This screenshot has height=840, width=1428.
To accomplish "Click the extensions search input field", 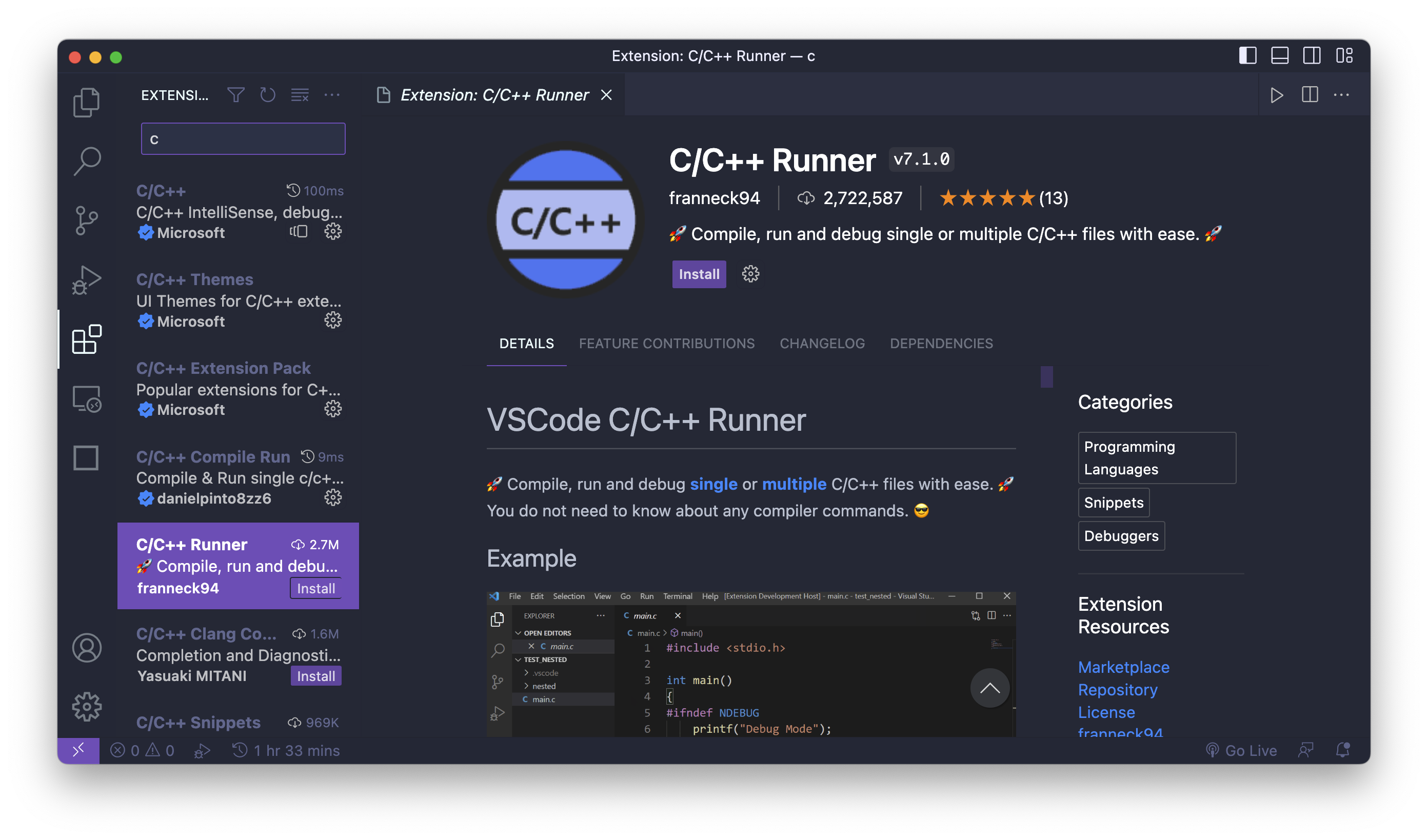I will click(x=243, y=139).
